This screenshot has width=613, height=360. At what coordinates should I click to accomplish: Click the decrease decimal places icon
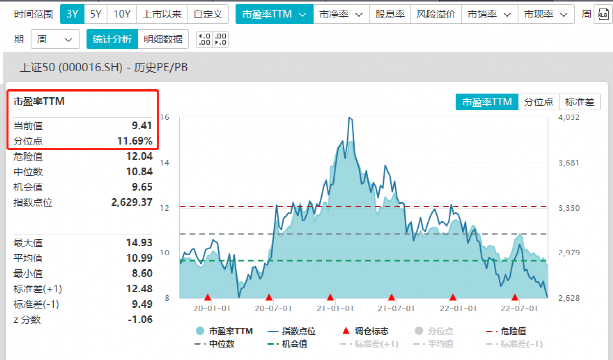(220, 39)
